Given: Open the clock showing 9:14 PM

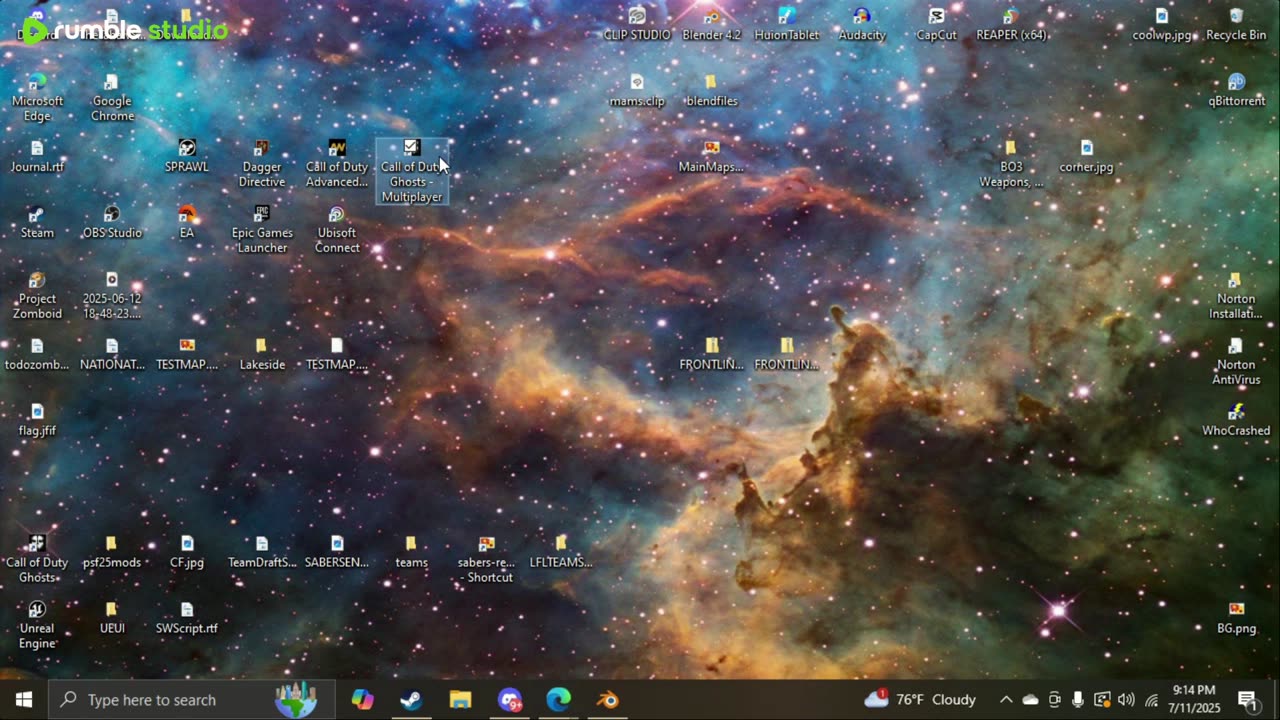Looking at the screenshot, I should [x=1193, y=699].
